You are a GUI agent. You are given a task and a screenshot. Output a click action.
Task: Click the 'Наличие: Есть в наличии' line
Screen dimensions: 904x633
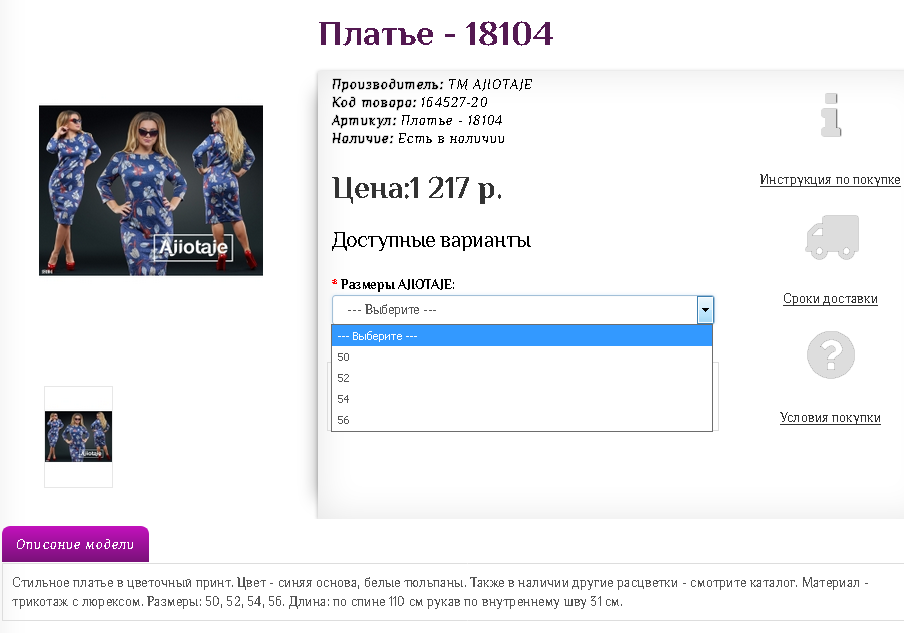pyautogui.click(x=418, y=138)
